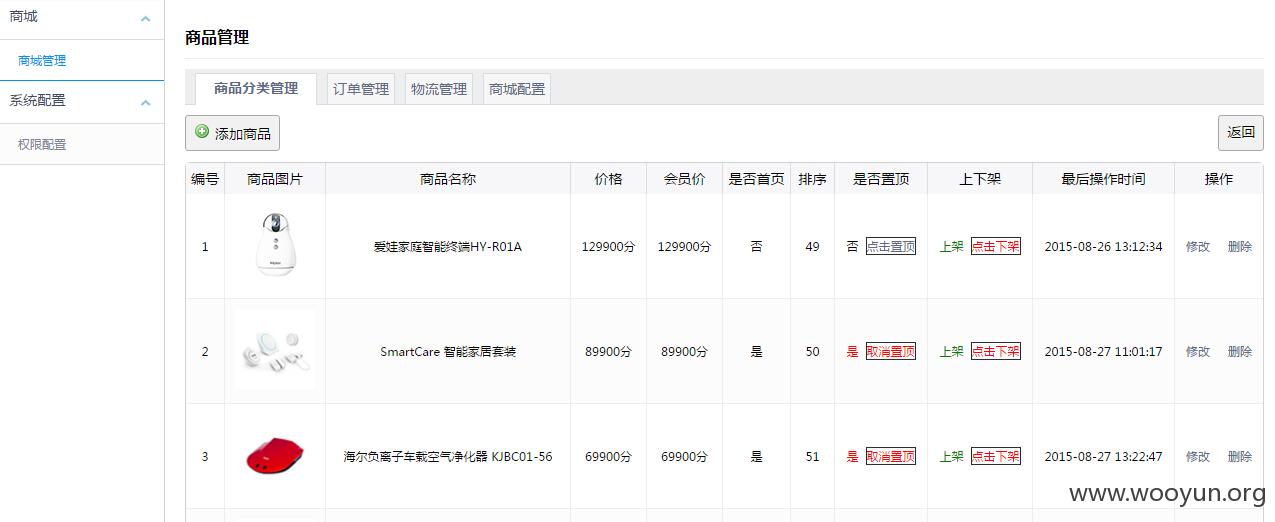The image size is (1275, 522).
Task: Click 点击置顶 for 爱娃家庭智能终端HY-R01A
Action: [891, 246]
